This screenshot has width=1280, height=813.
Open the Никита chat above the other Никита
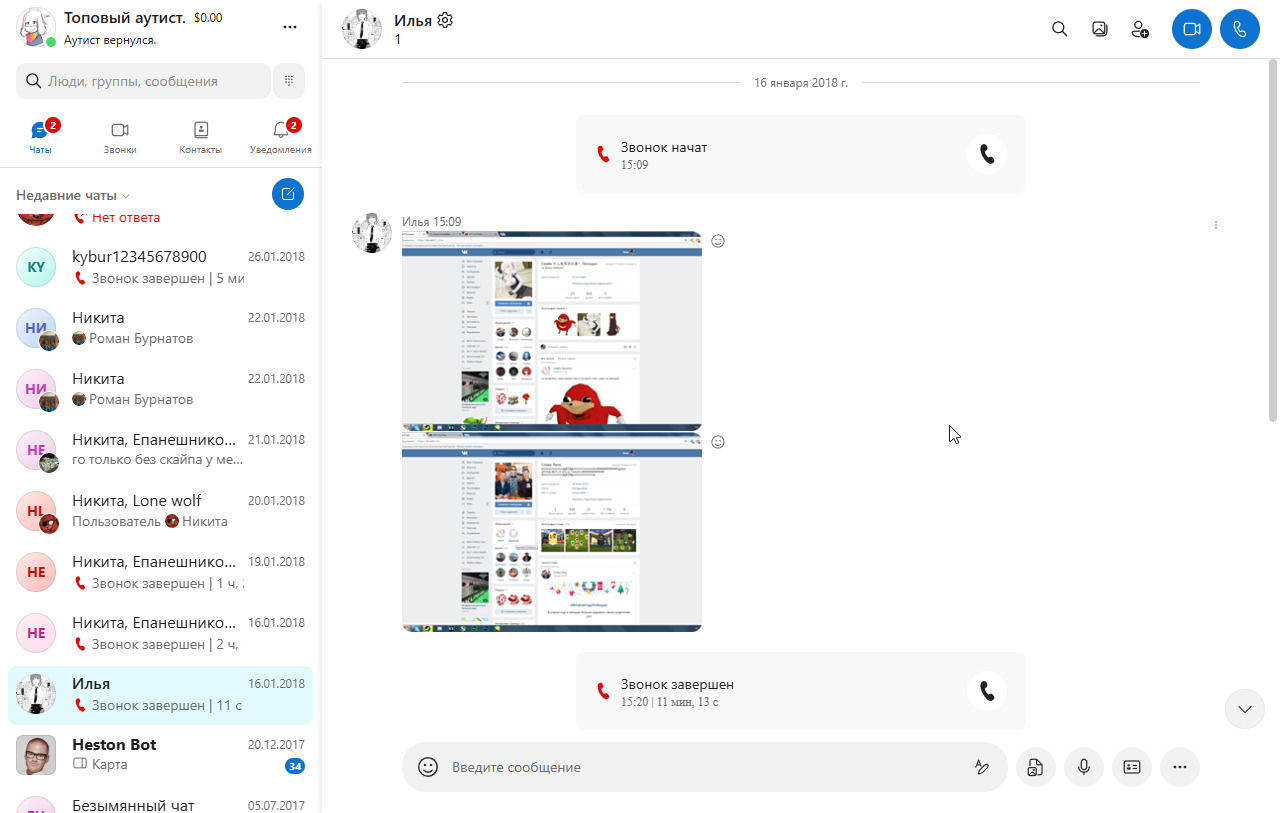[160, 328]
